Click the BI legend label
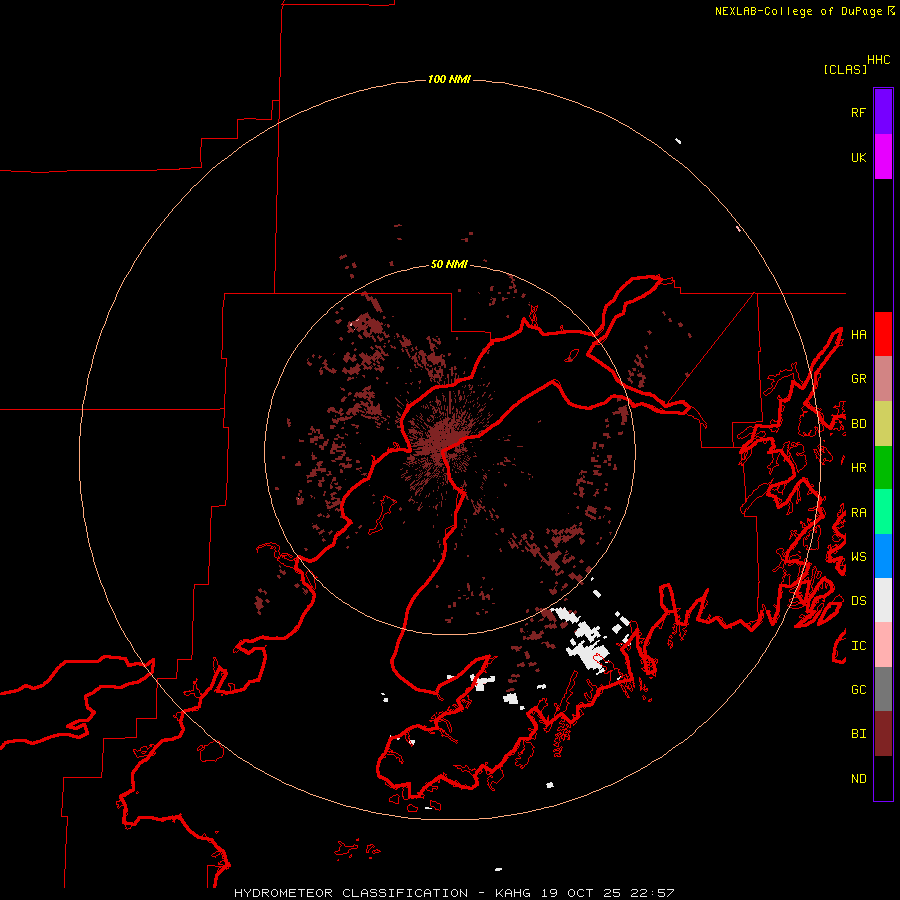This screenshot has width=900, height=900. tap(858, 734)
